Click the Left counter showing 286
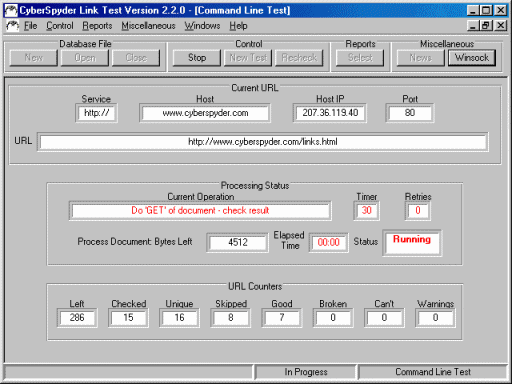 [77, 318]
